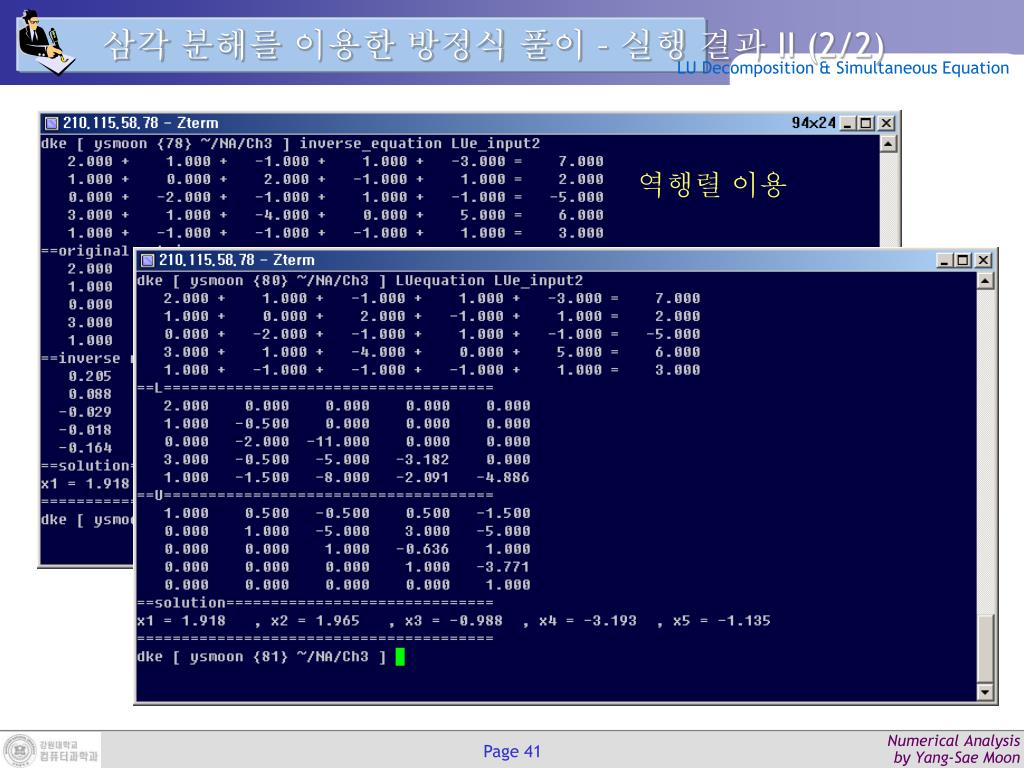This screenshot has height=768, width=1024.
Task: Minimize the front Zterm window
Action: coord(944,260)
